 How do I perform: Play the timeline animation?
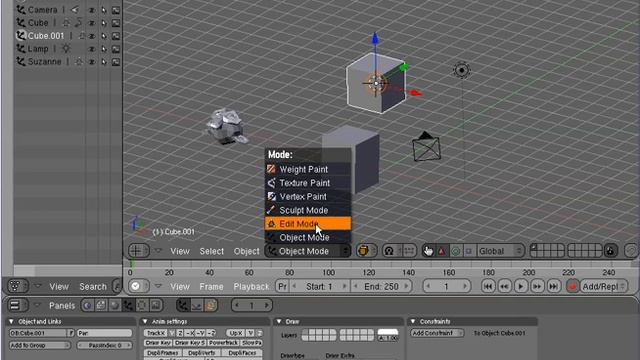pyautogui.click(x=521, y=287)
